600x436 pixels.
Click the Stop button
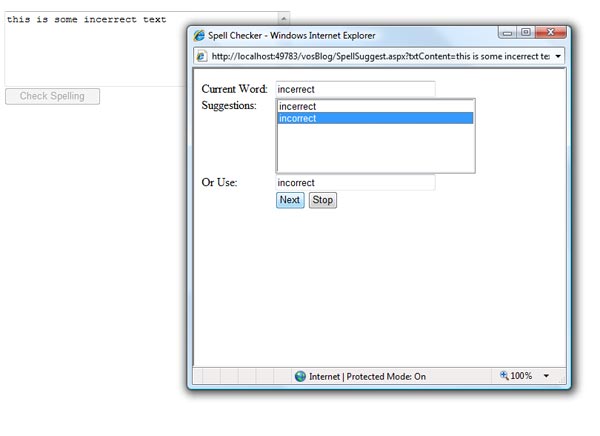(323, 200)
